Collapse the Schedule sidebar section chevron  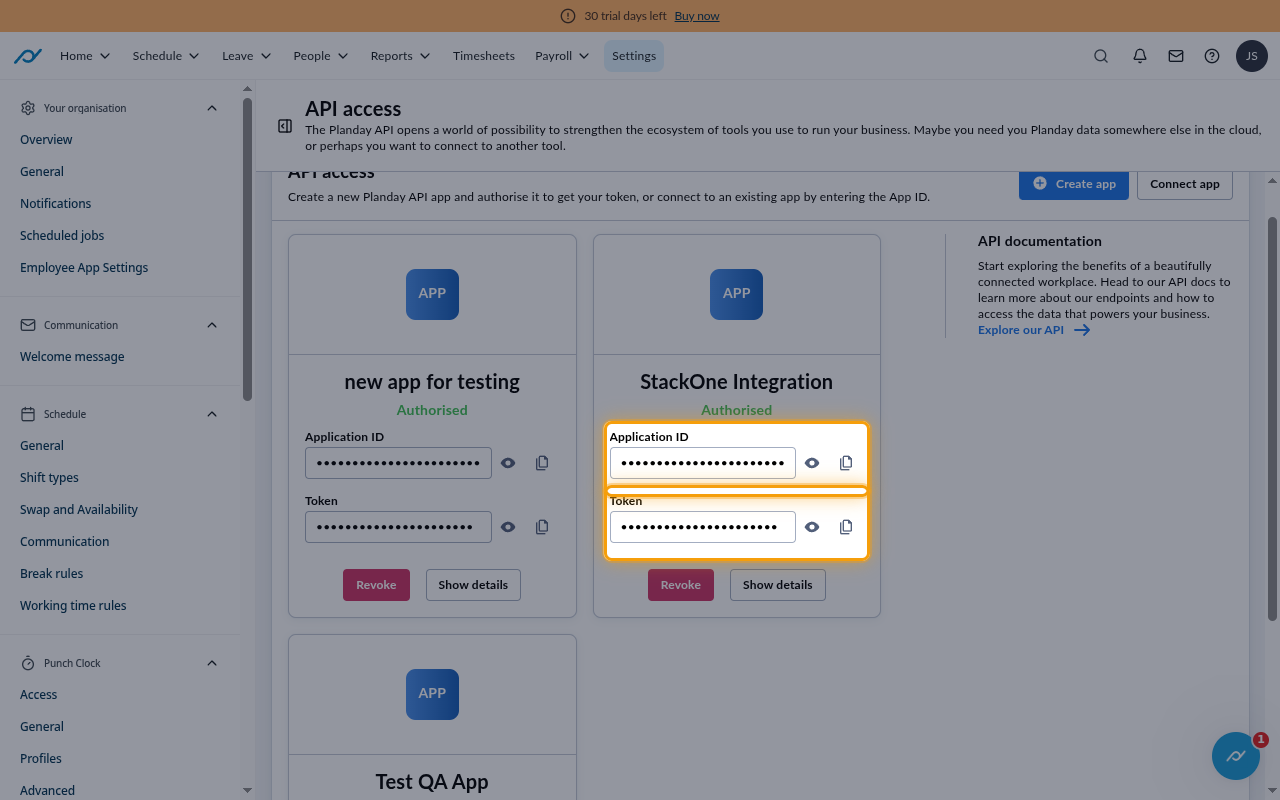coord(212,414)
